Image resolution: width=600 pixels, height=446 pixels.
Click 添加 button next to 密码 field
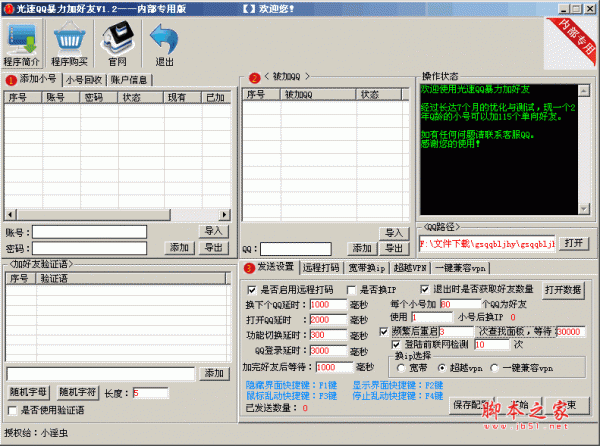[179, 248]
